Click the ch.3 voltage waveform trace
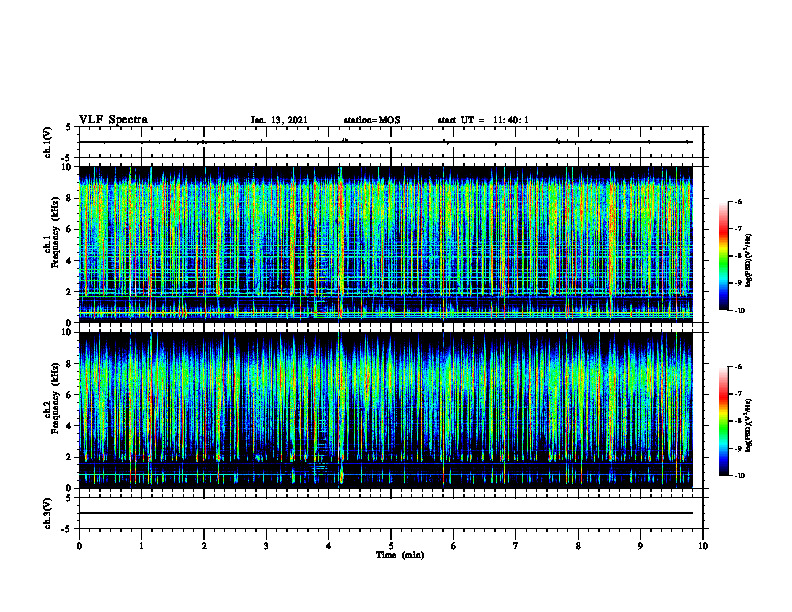The width and height of the screenshot is (792, 612). [386, 513]
